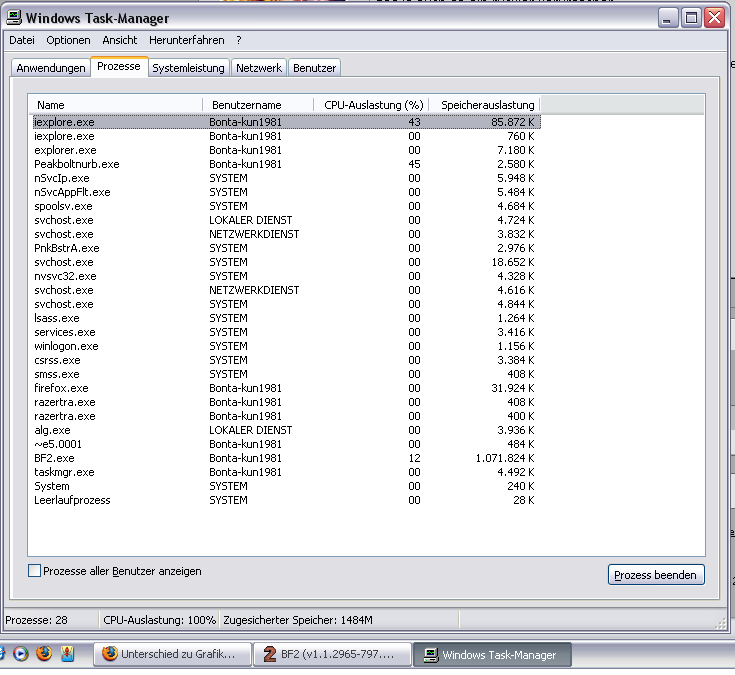This screenshot has width=735, height=675.
Task: Select iexplore.exe process using 760 K
Action: click(286, 136)
